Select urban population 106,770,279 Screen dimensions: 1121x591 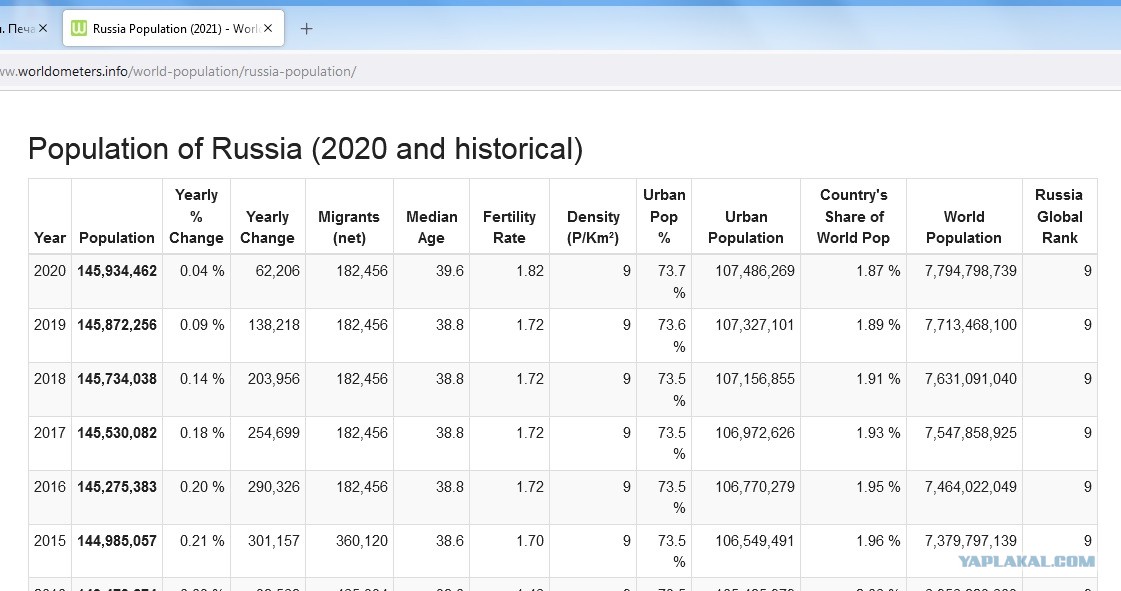tap(755, 487)
